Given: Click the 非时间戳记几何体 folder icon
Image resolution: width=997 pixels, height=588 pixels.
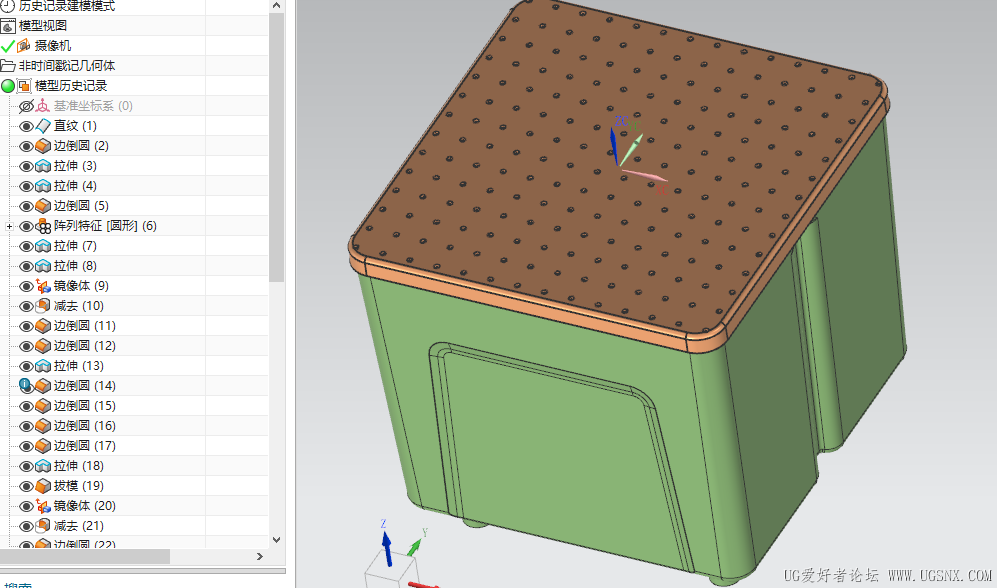Looking at the screenshot, I should coord(8,65).
